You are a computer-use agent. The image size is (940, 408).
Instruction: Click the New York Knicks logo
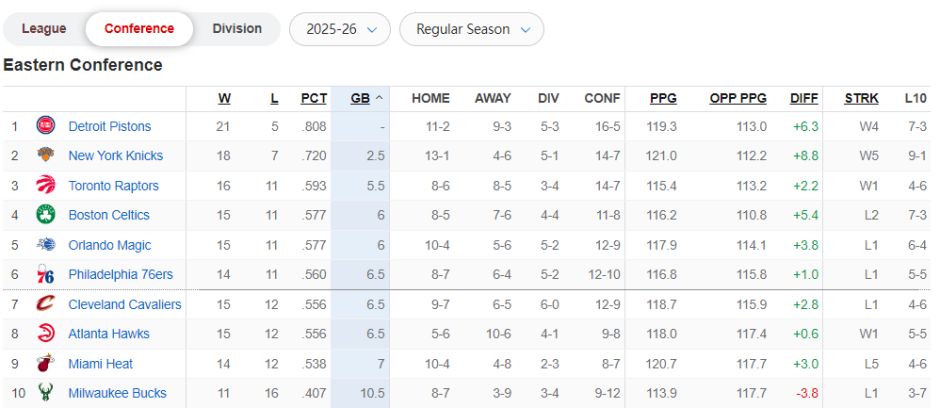pos(46,156)
